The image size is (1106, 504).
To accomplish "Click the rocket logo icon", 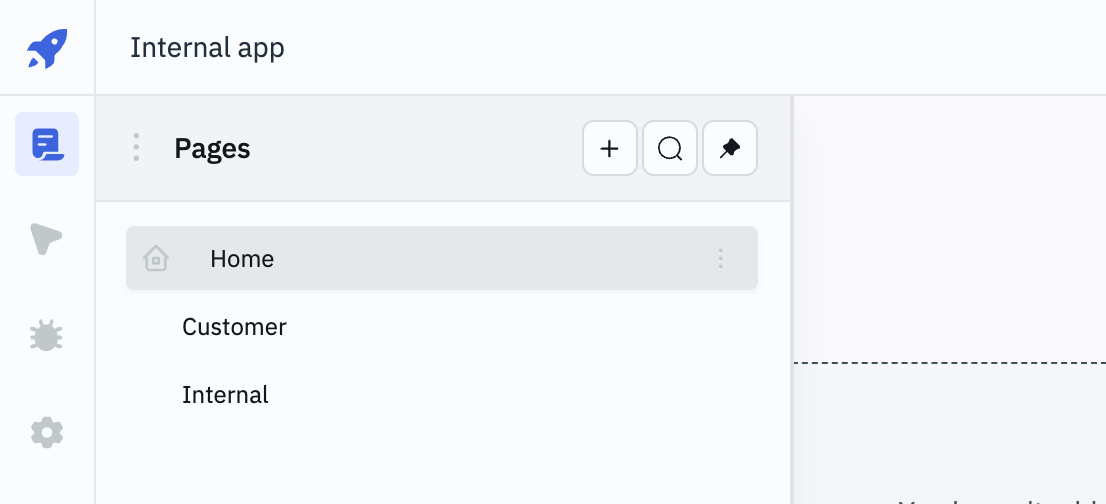I will pos(47,48).
